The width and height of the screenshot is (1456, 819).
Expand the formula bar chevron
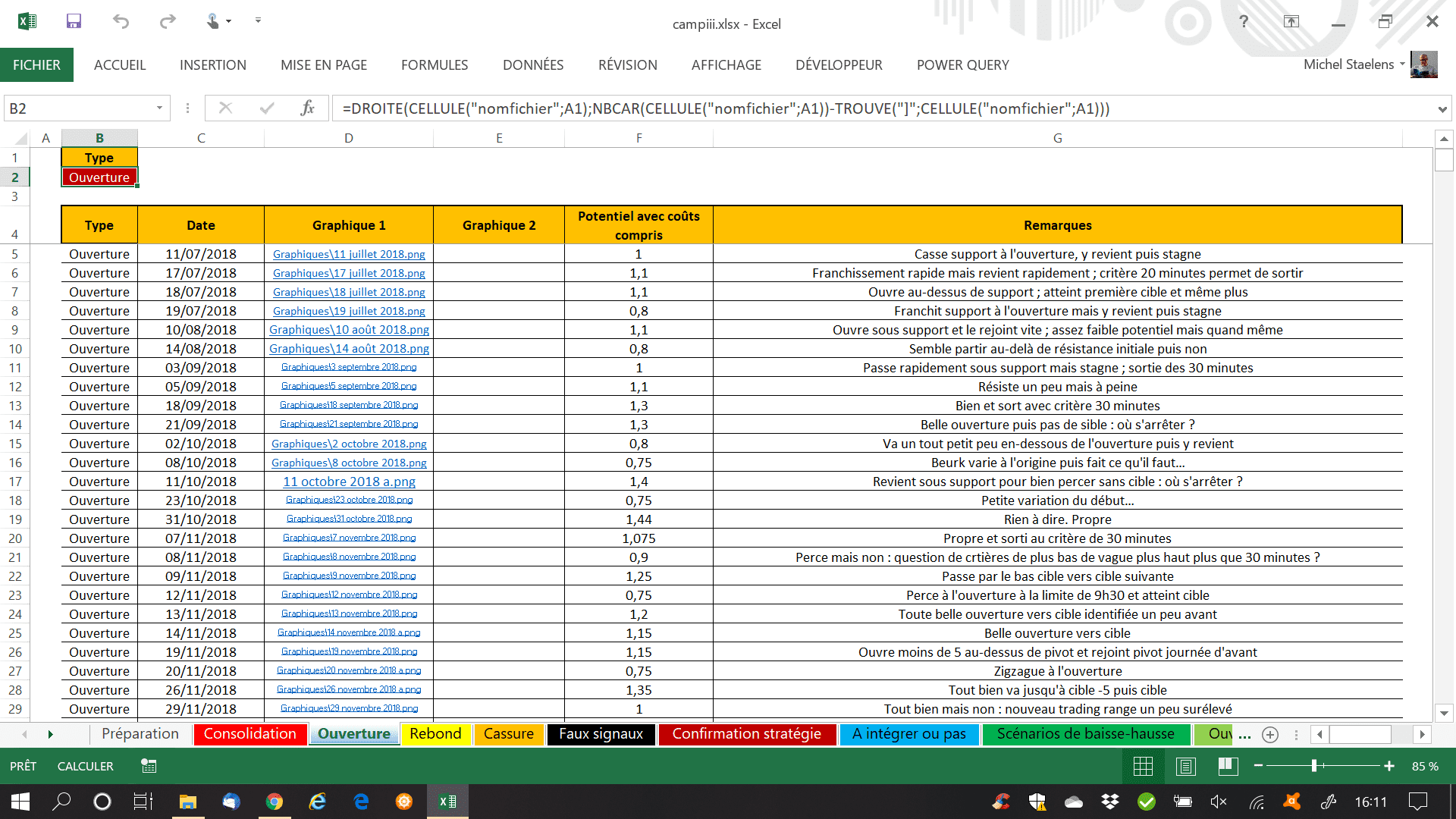[1442, 109]
